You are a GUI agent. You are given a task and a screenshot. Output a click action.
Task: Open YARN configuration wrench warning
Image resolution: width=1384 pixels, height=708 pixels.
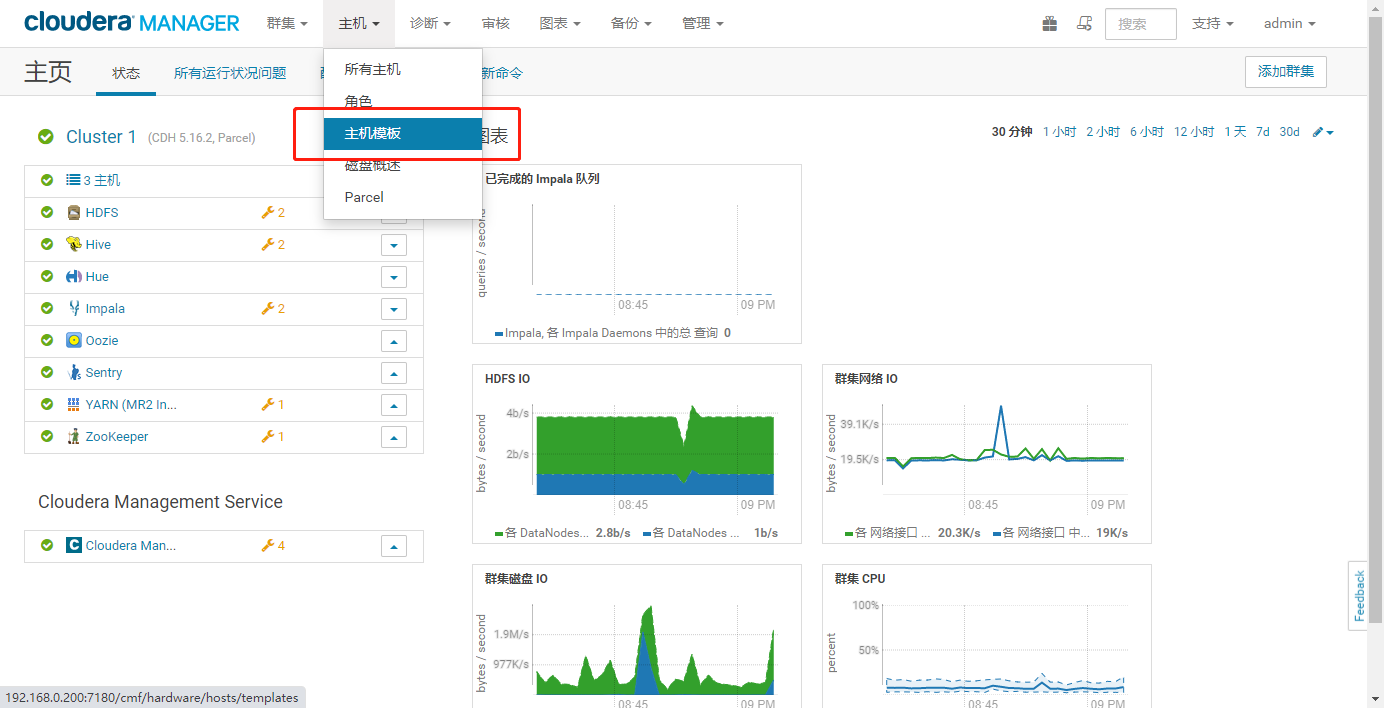pyautogui.click(x=273, y=404)
